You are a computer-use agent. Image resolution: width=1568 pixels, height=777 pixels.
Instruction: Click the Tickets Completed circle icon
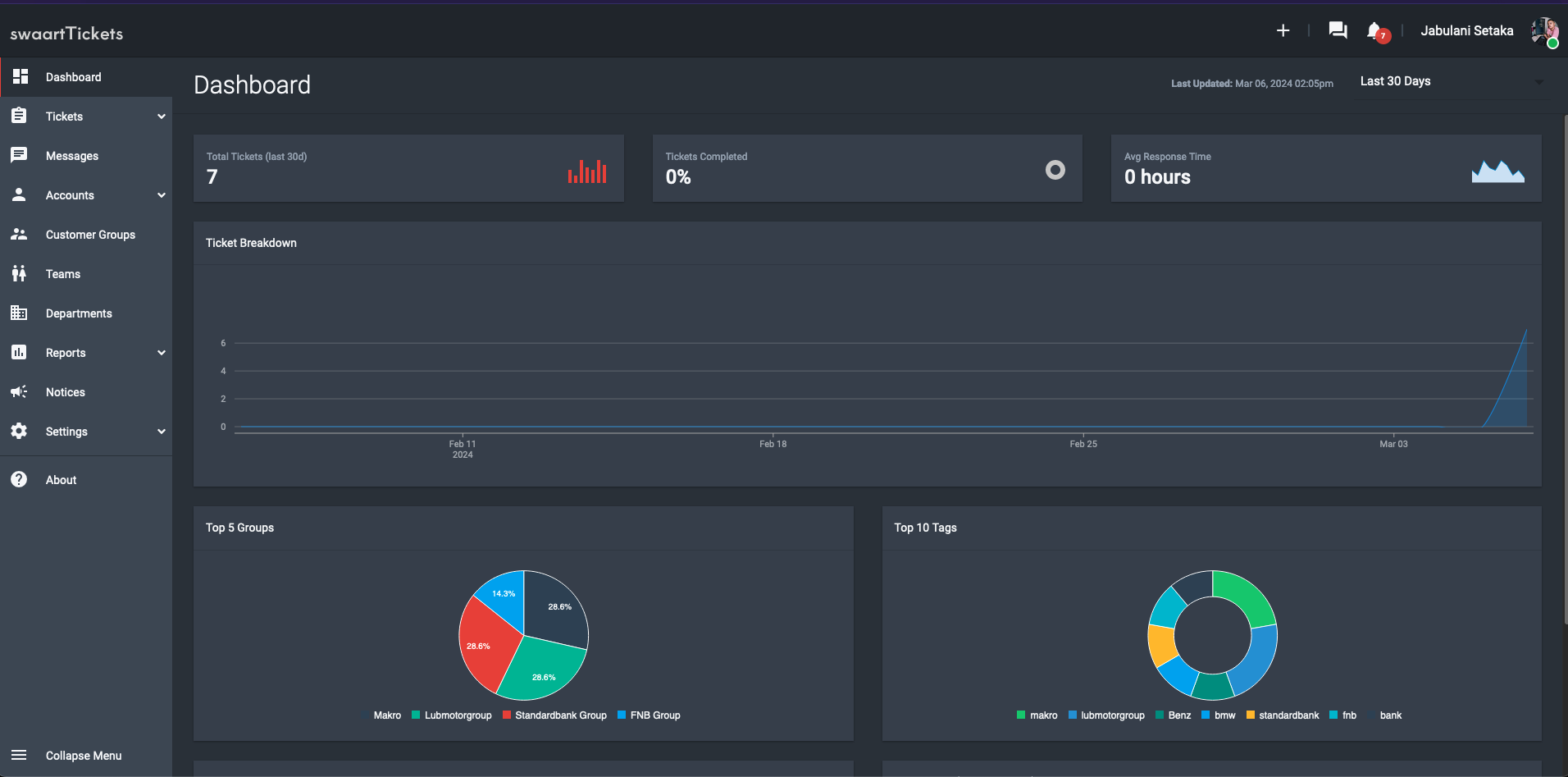[1055, 170]
